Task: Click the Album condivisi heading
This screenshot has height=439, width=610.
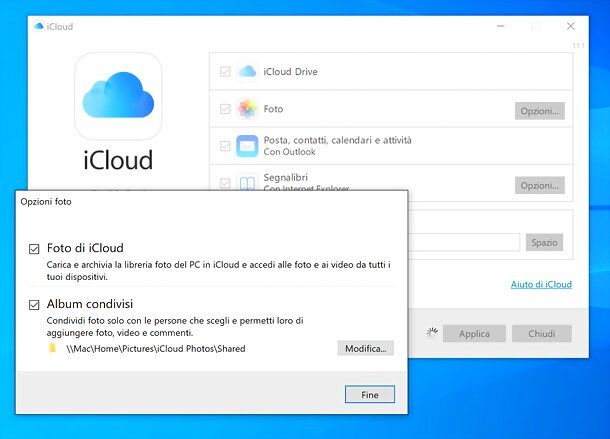Action: click(90, 304)
